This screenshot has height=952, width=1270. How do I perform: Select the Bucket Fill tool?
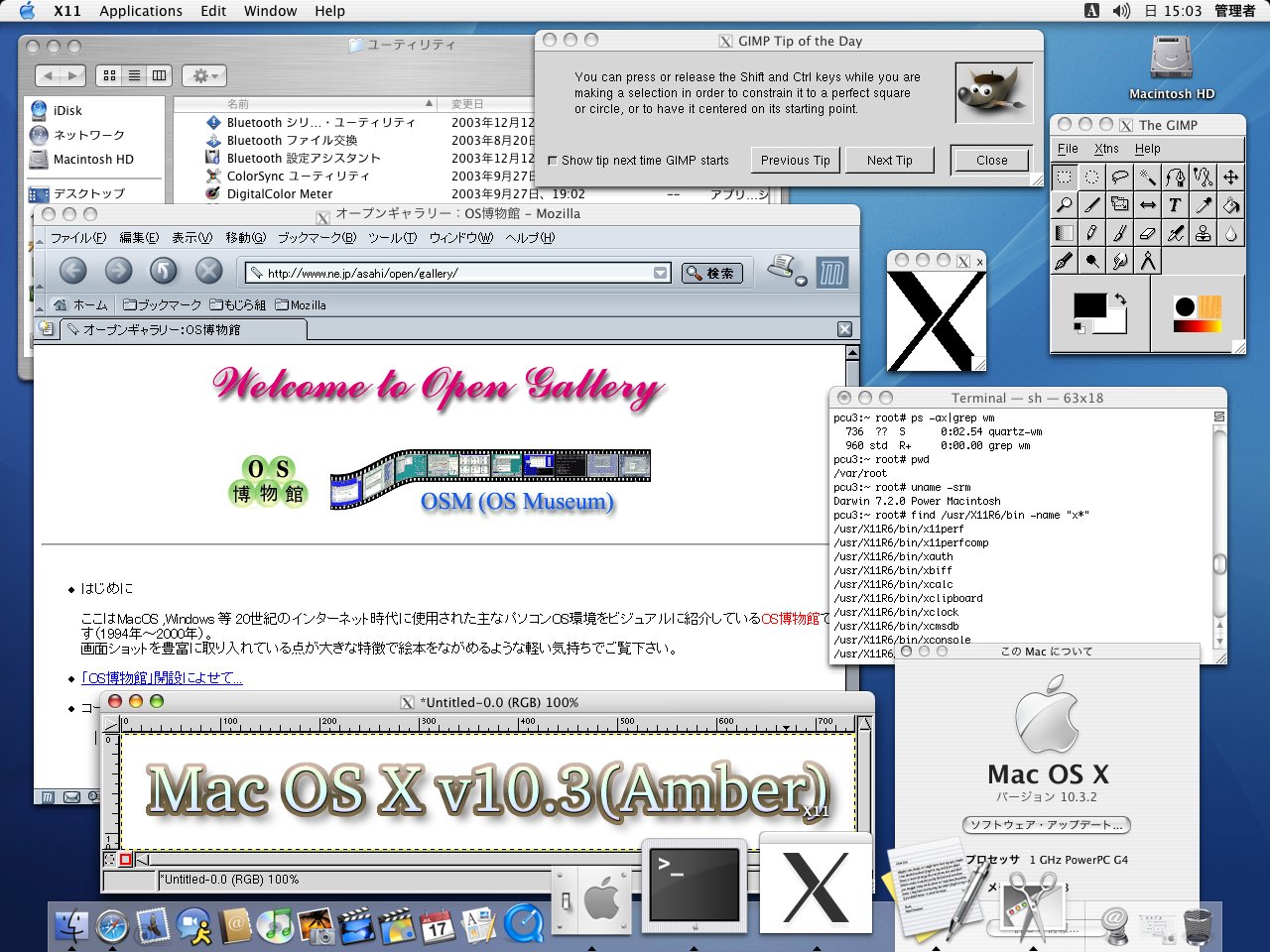(1230, 205)
